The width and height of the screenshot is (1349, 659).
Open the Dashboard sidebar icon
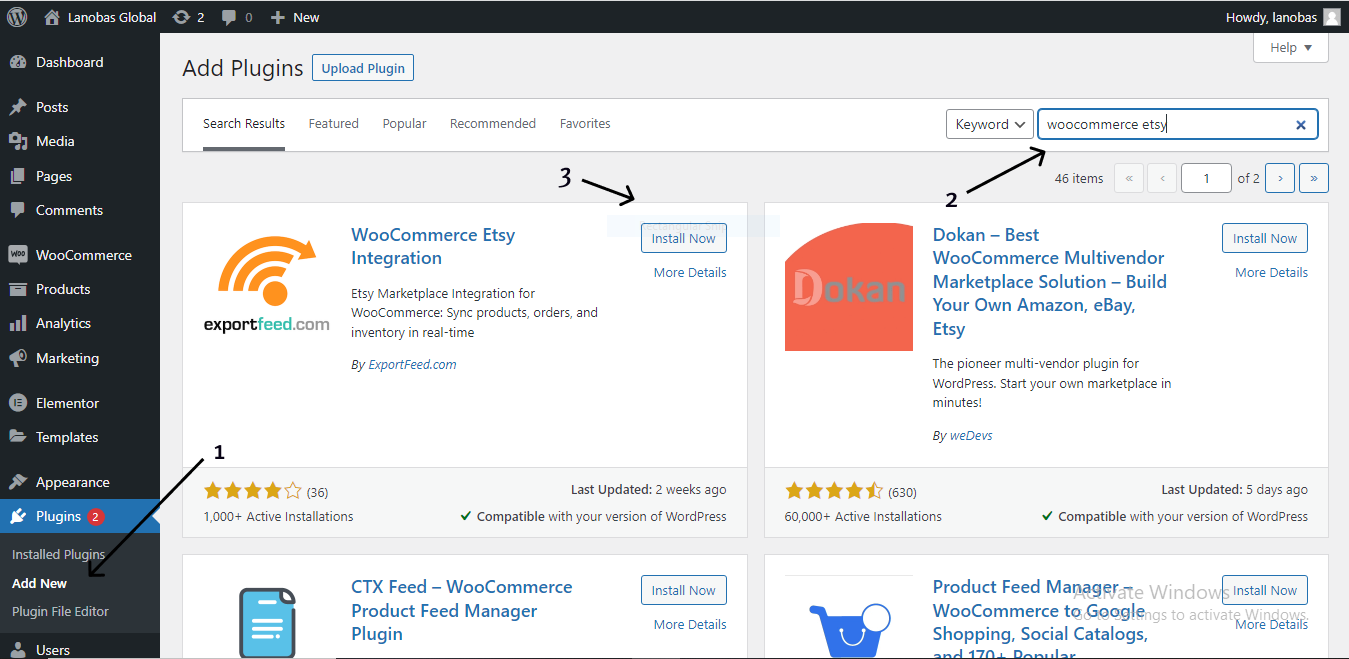pyautogui.click(x=17, y=62)
